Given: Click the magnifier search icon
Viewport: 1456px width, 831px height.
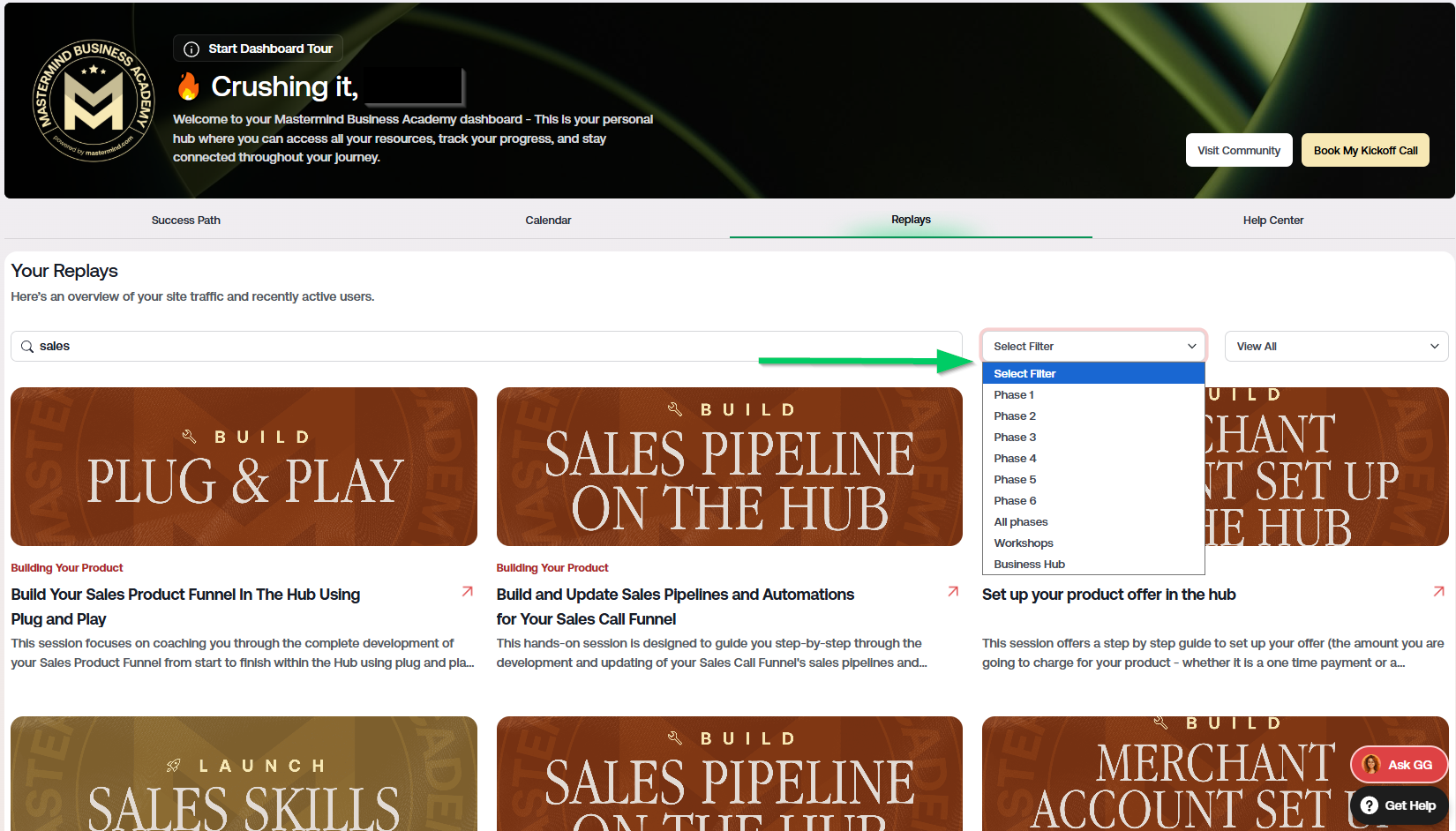Looking at the screenshot, I should tap(27, 347).
